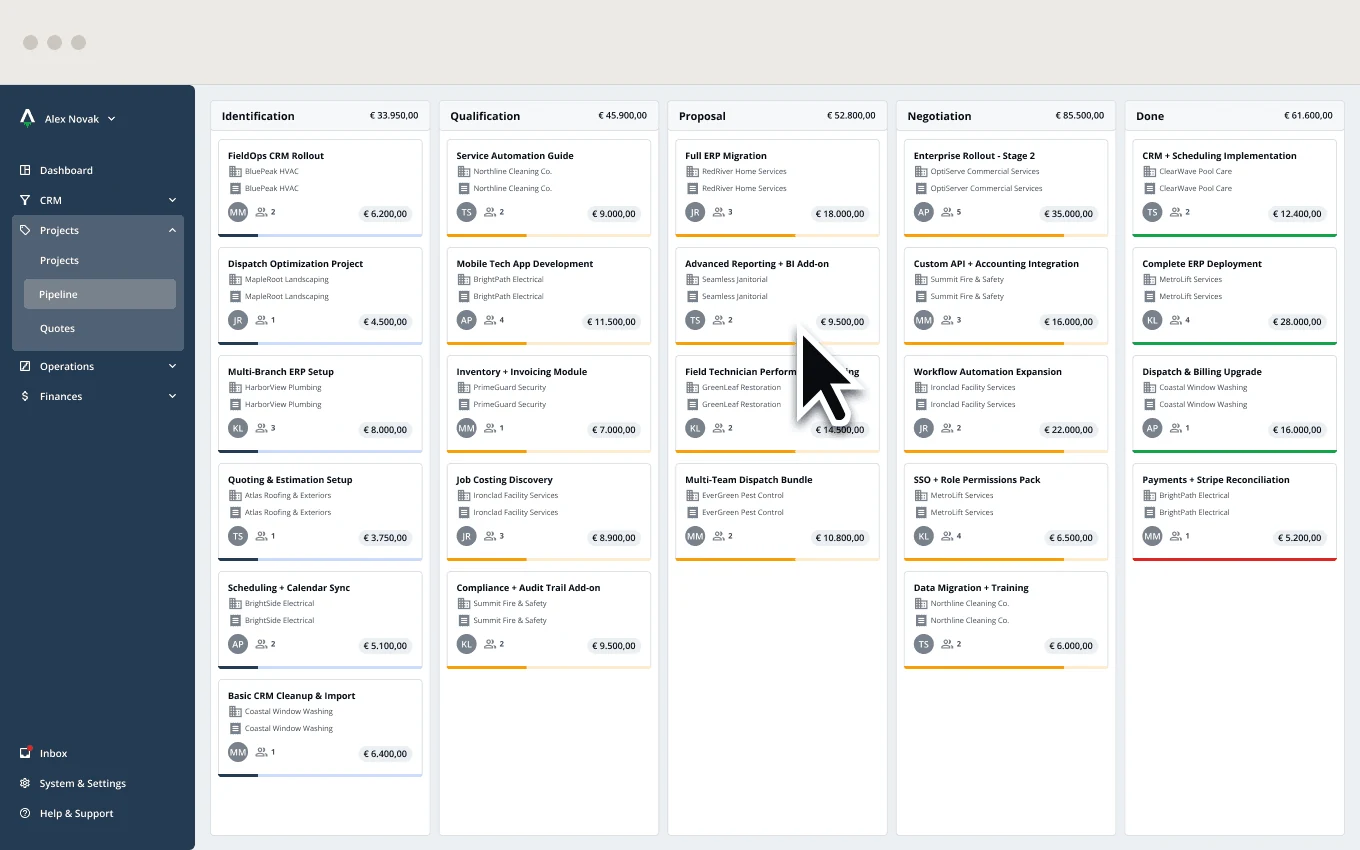Click the System & Settings gear icon
This screenshot has height=850, width=1360.
[26, 783]
